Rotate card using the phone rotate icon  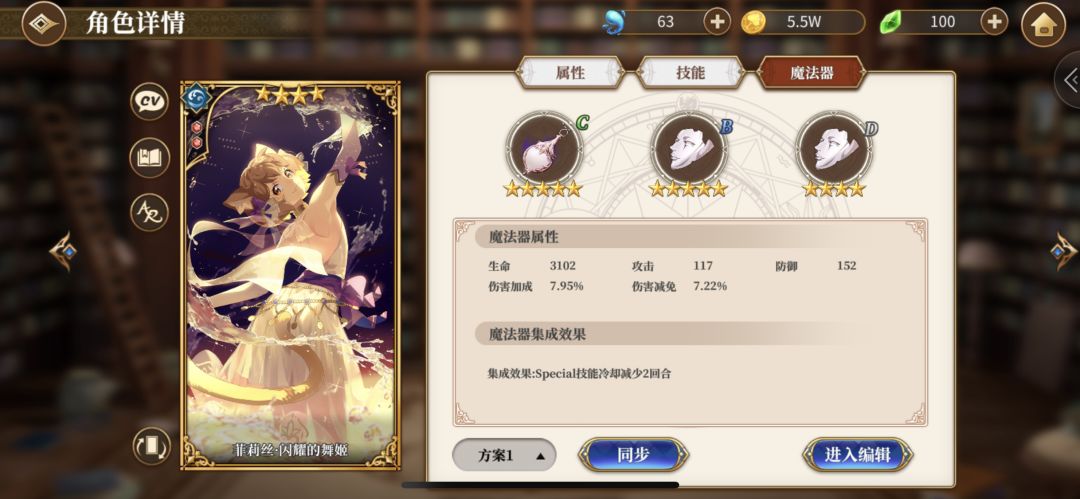coord(152,446)
